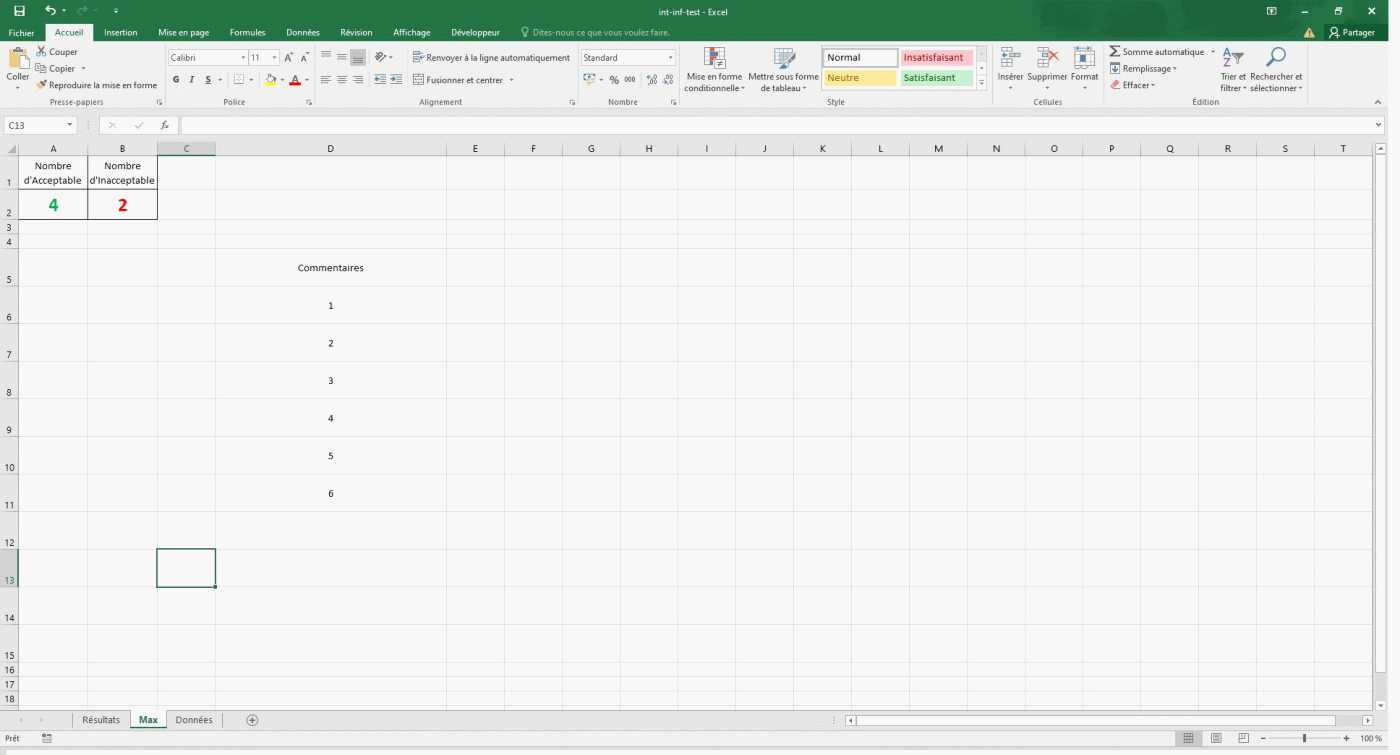
Task: Open Mise en forme conditionnelle
Action: coord(714,60)
